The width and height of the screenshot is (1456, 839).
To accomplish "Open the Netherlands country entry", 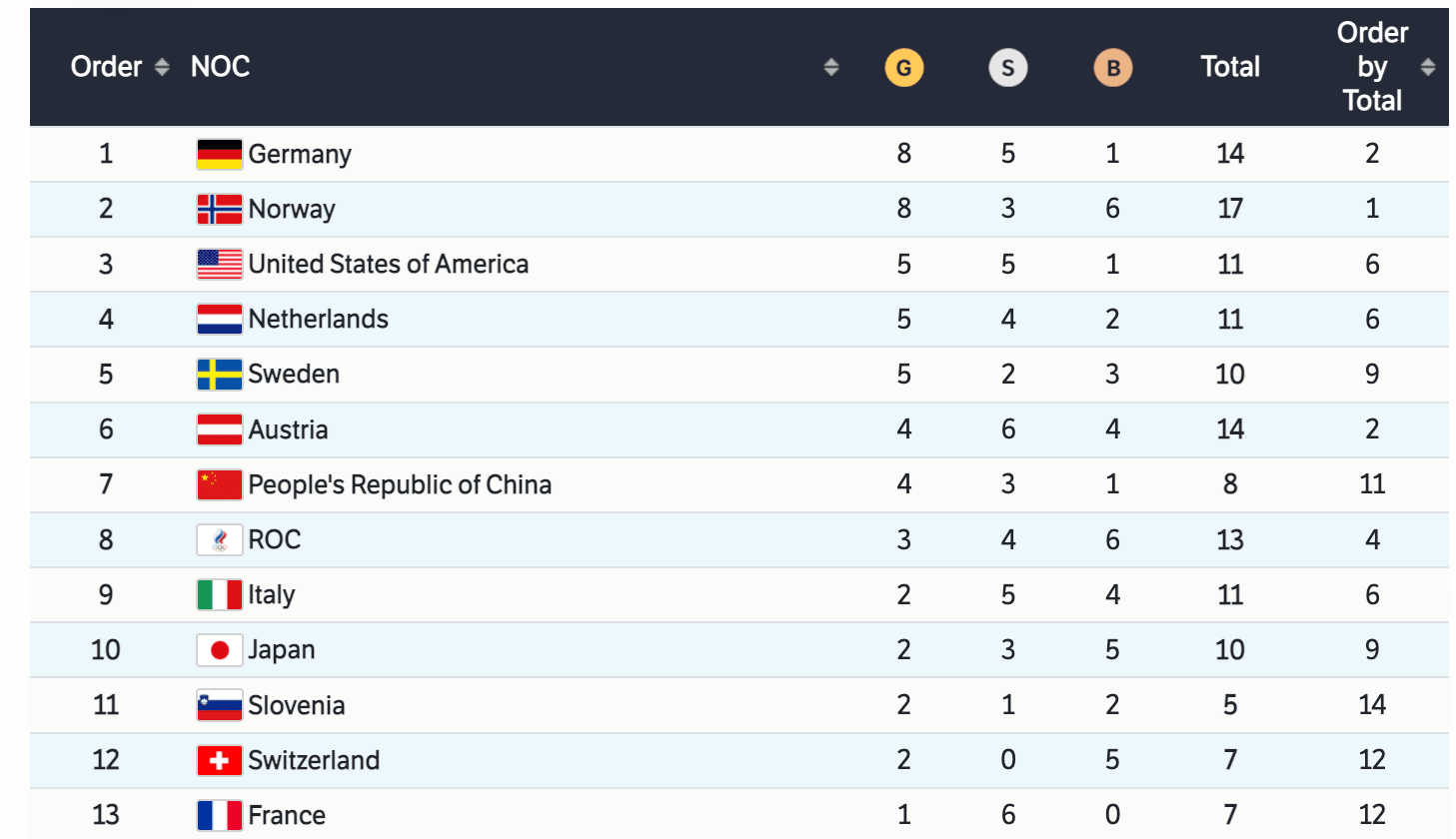I will pos(318,320).
